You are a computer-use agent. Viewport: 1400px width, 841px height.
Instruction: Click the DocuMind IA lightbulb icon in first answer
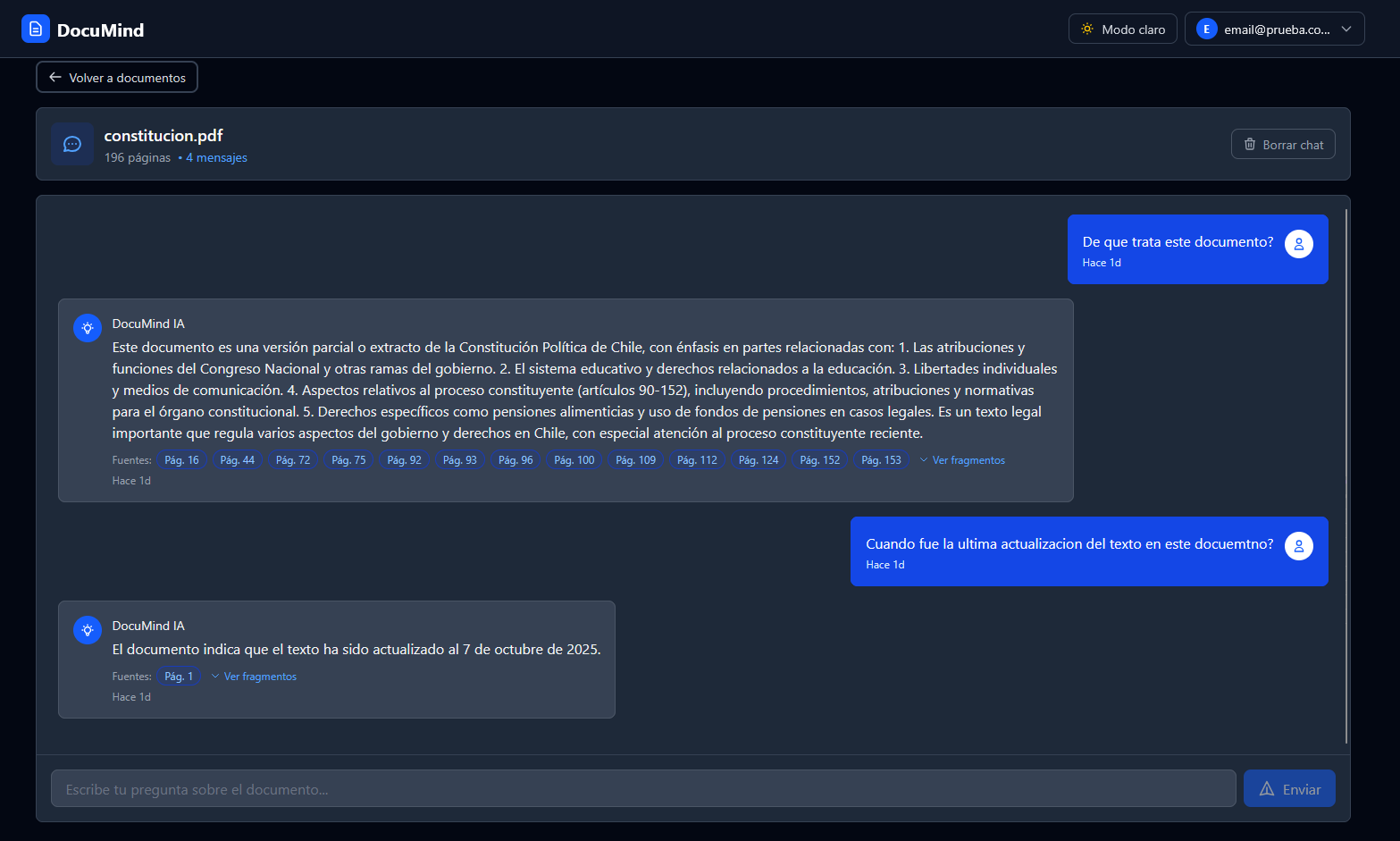(x=88, y=328)
